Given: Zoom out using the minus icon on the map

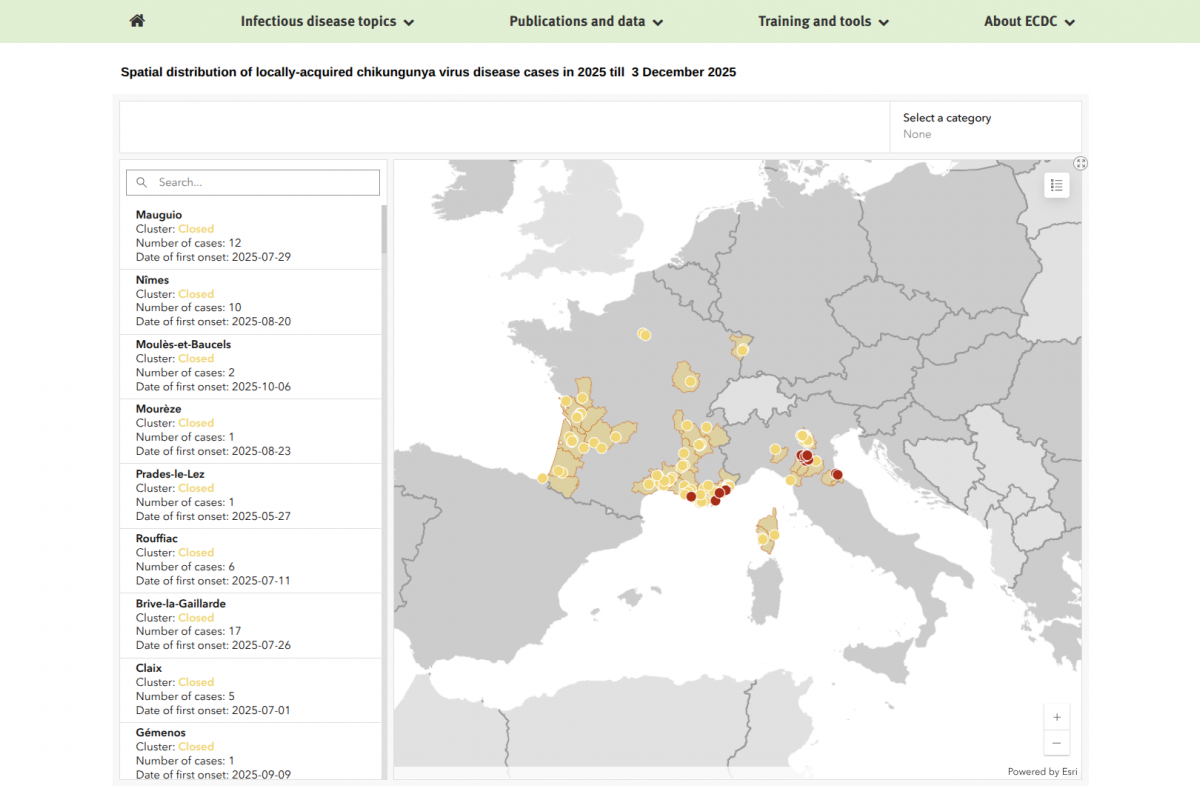Looking at the screenshot, I should 1056,743.
